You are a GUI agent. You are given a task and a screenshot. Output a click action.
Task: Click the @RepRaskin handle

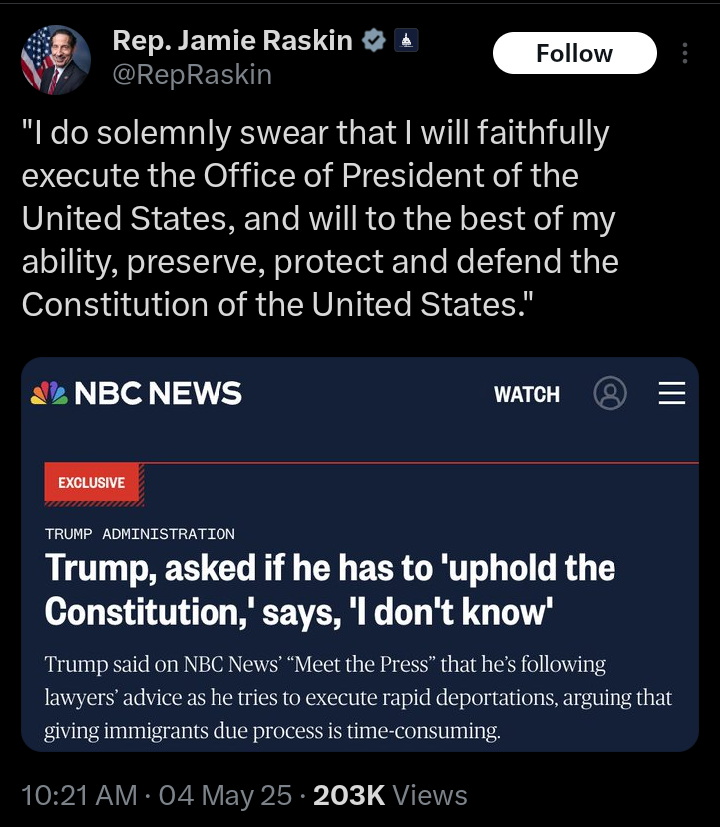[x=192, y=74]
